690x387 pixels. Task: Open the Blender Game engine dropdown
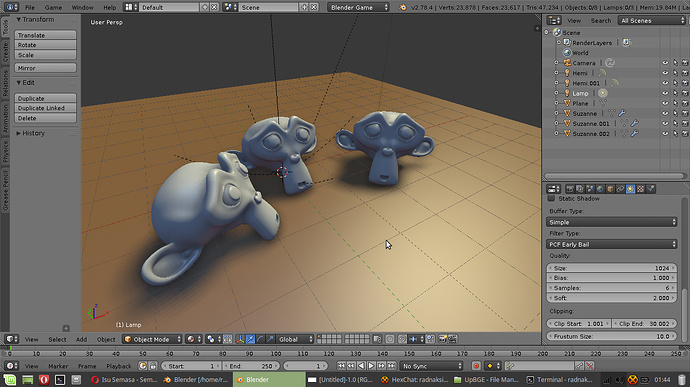[x=358, y=7]
